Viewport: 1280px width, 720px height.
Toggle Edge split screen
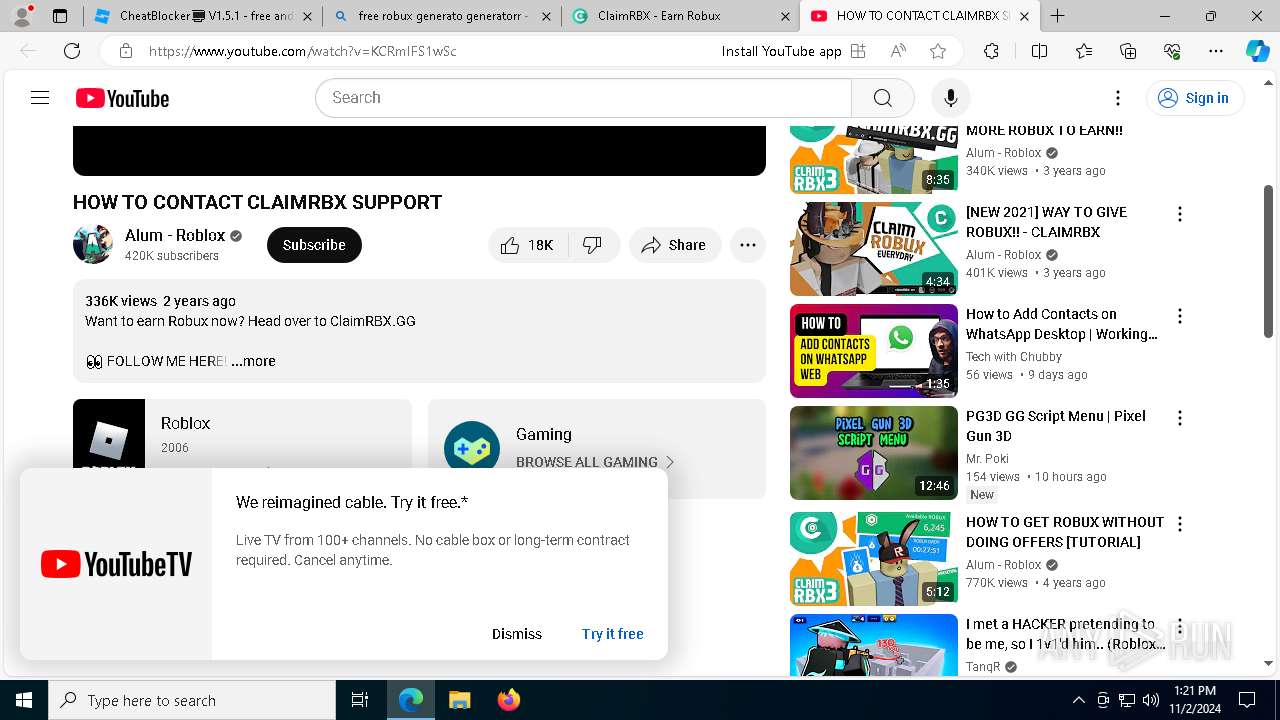point(1040,51)
